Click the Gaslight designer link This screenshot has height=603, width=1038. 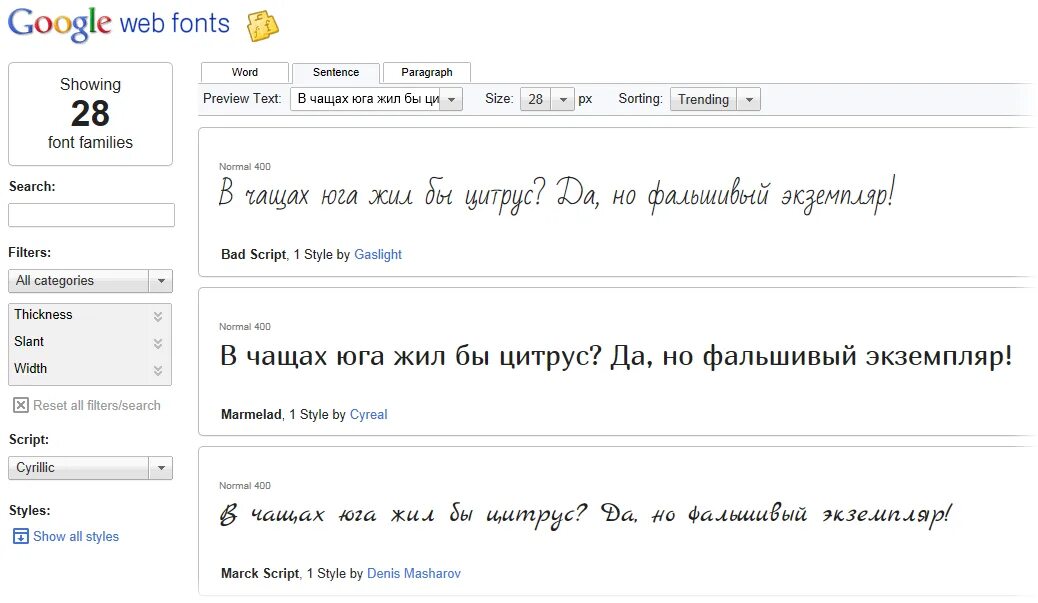378,255
